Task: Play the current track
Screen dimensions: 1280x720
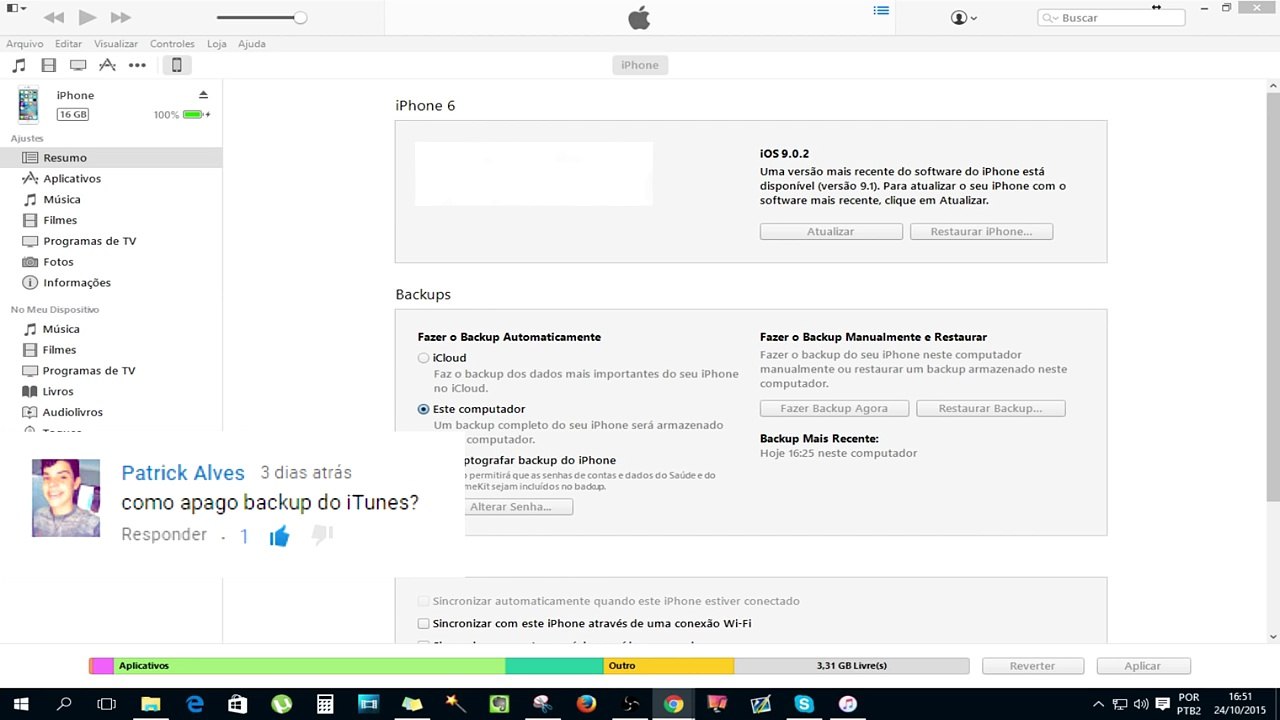Action: [x=87, y=17]
